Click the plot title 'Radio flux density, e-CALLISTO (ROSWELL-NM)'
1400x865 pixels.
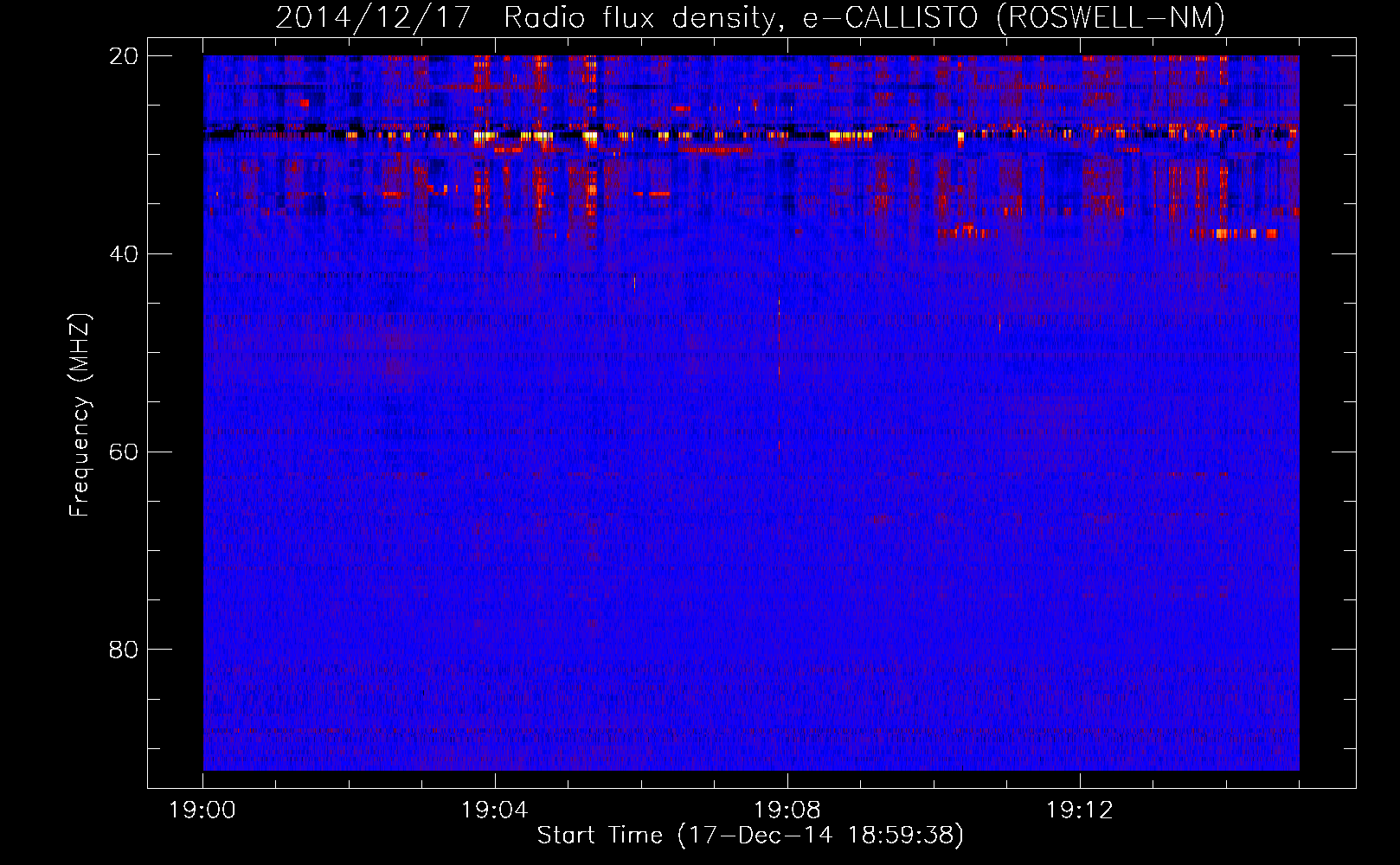click(864, 17)
